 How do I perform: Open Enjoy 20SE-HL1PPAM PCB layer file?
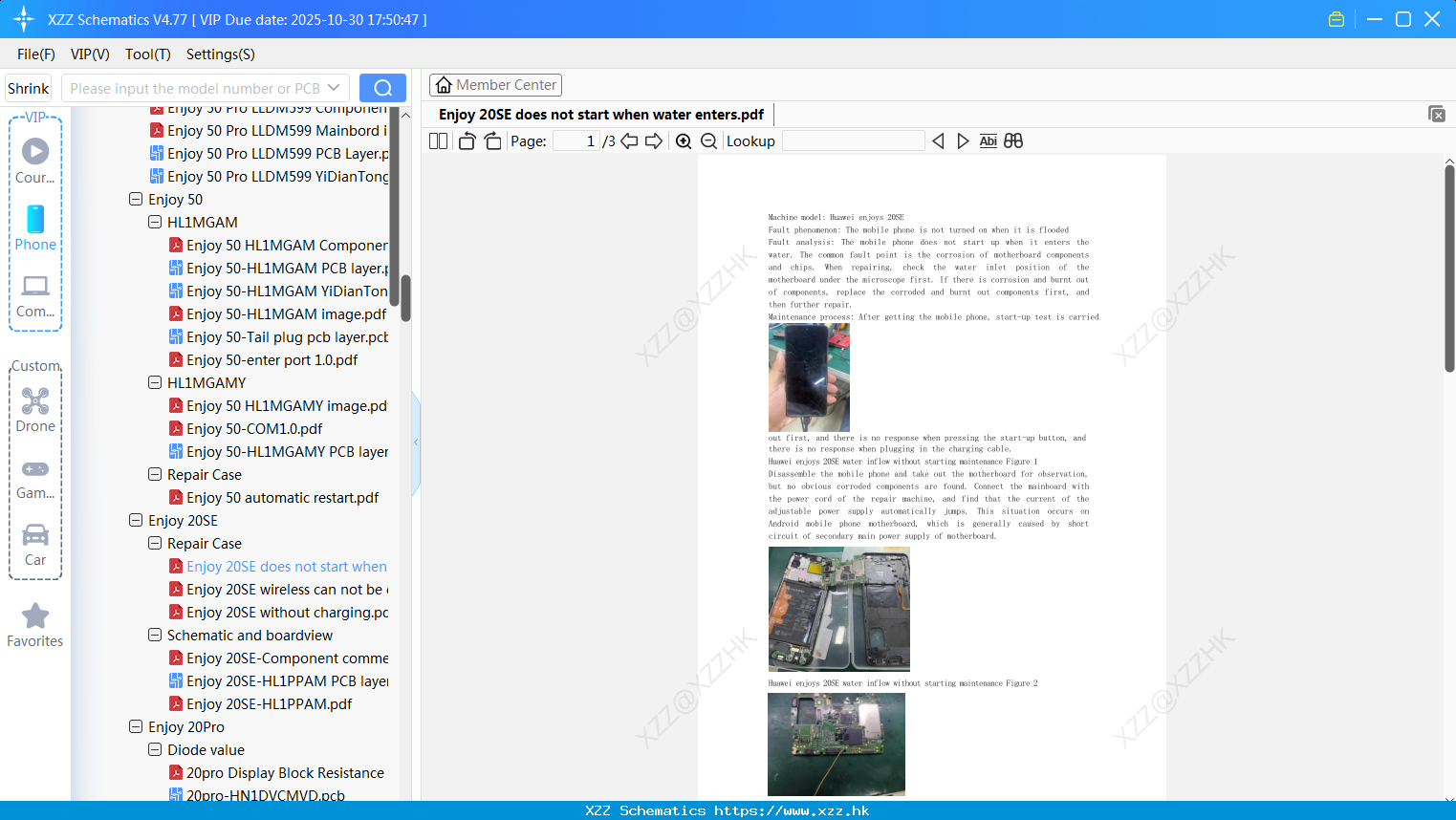coord(287,681)
